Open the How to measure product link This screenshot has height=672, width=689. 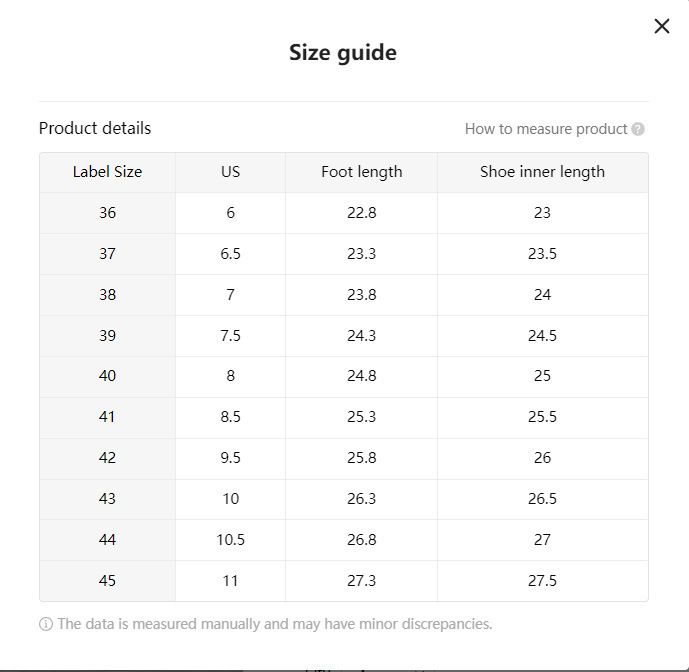[546, 129]
